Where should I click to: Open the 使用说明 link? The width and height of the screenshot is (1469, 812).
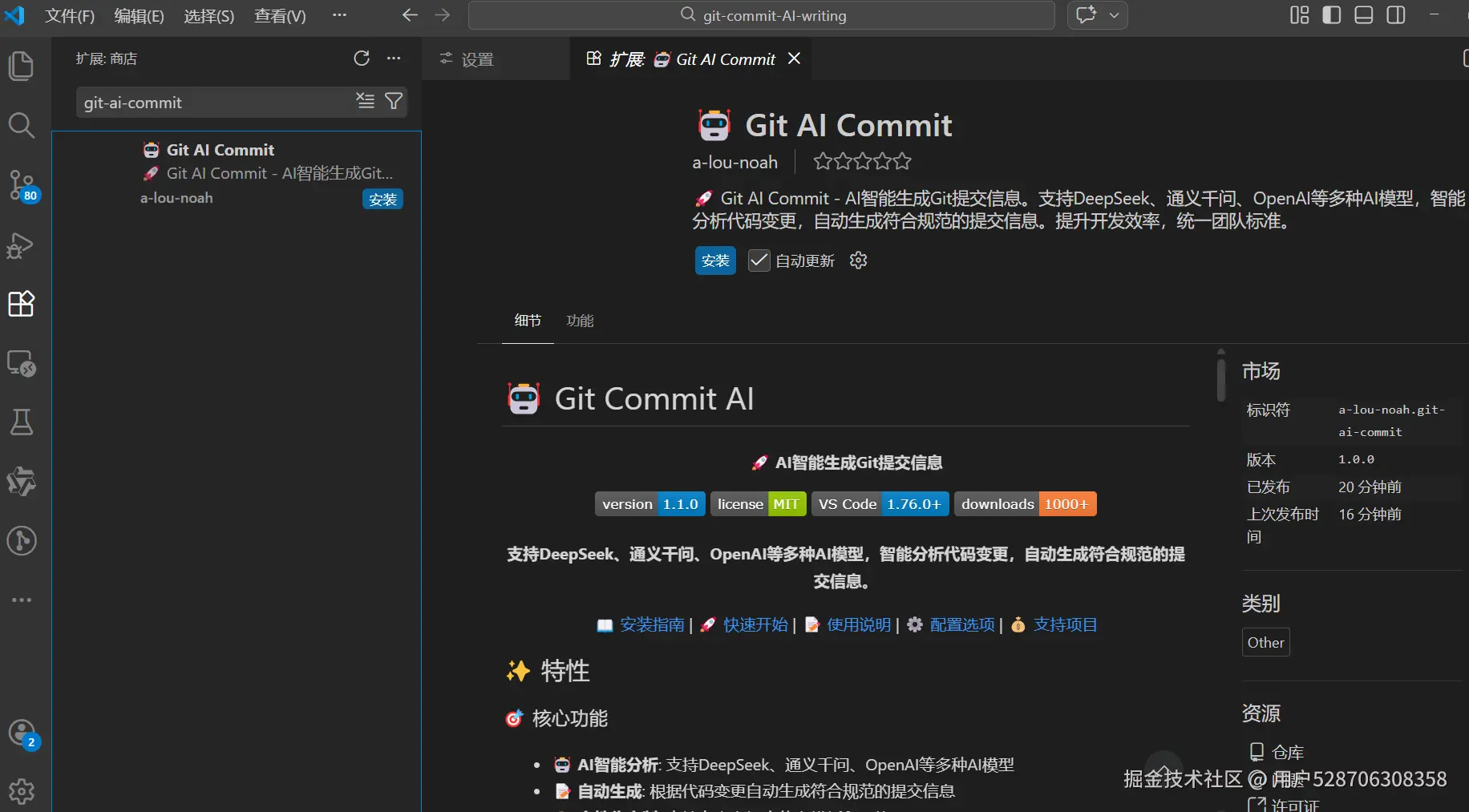859,624
